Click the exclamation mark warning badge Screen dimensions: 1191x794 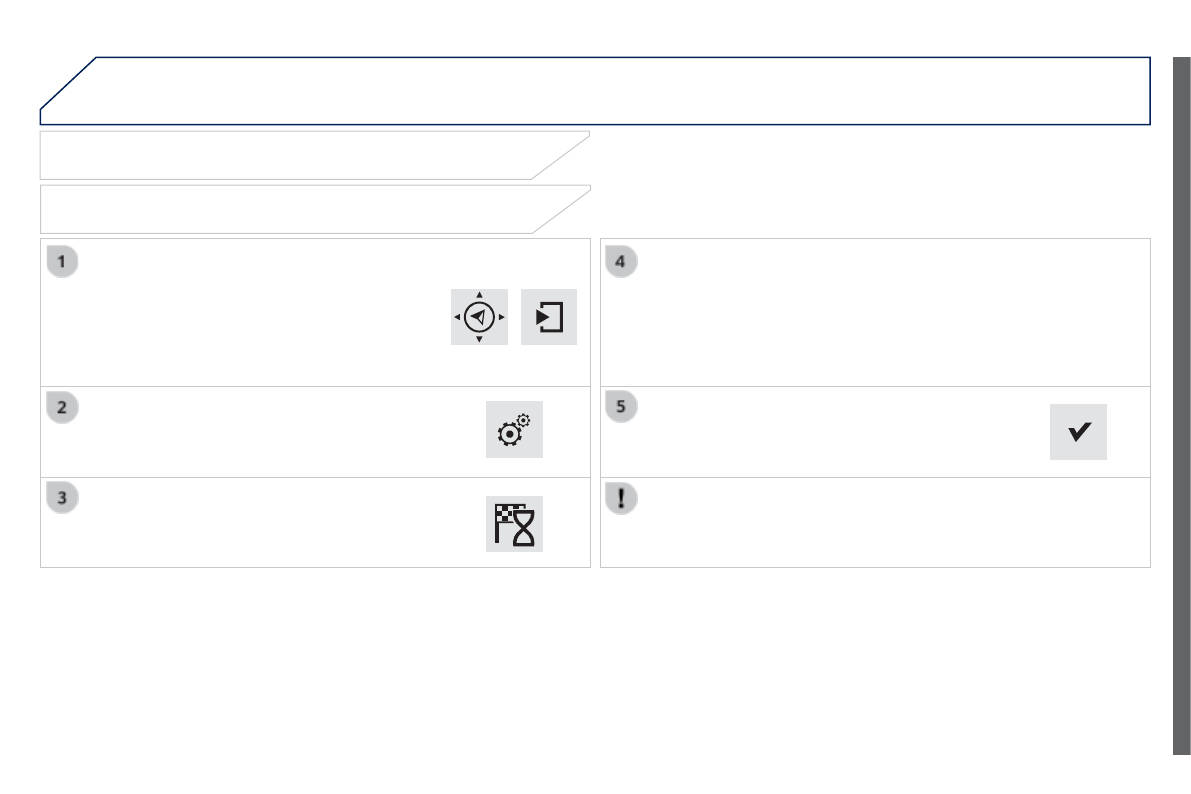621,499
